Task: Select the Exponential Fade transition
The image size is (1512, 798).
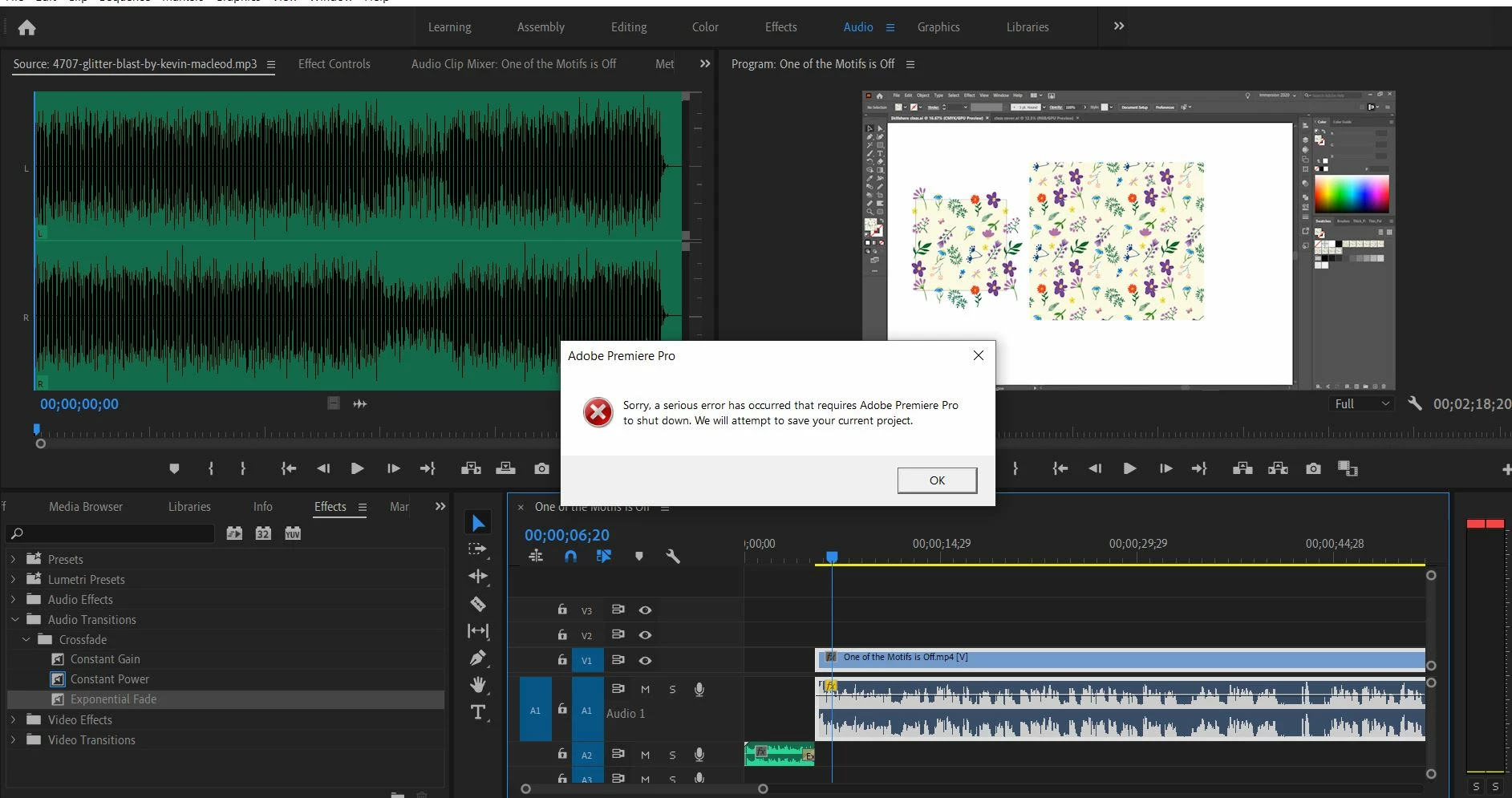Action: [113, 699]
